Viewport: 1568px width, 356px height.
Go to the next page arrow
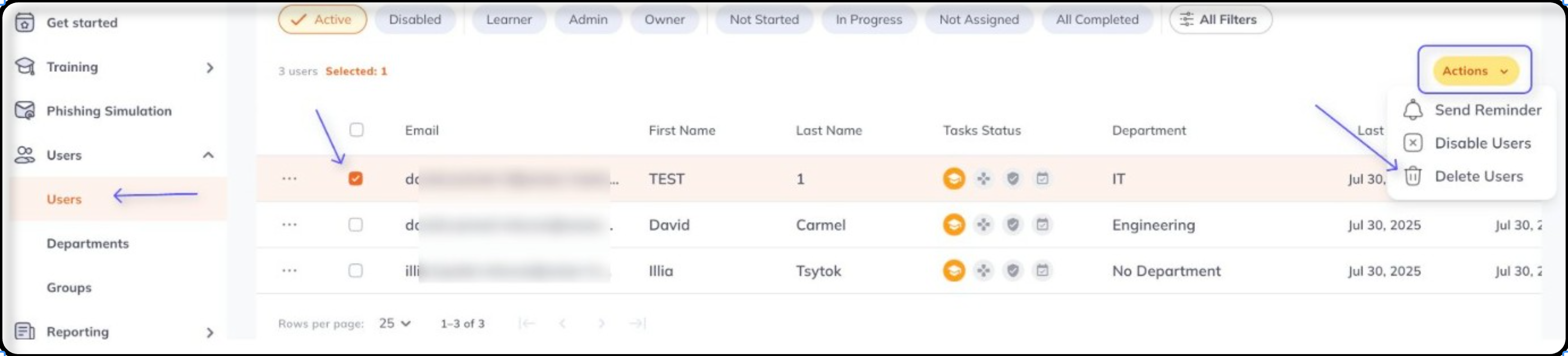click(x=602, y=323)
